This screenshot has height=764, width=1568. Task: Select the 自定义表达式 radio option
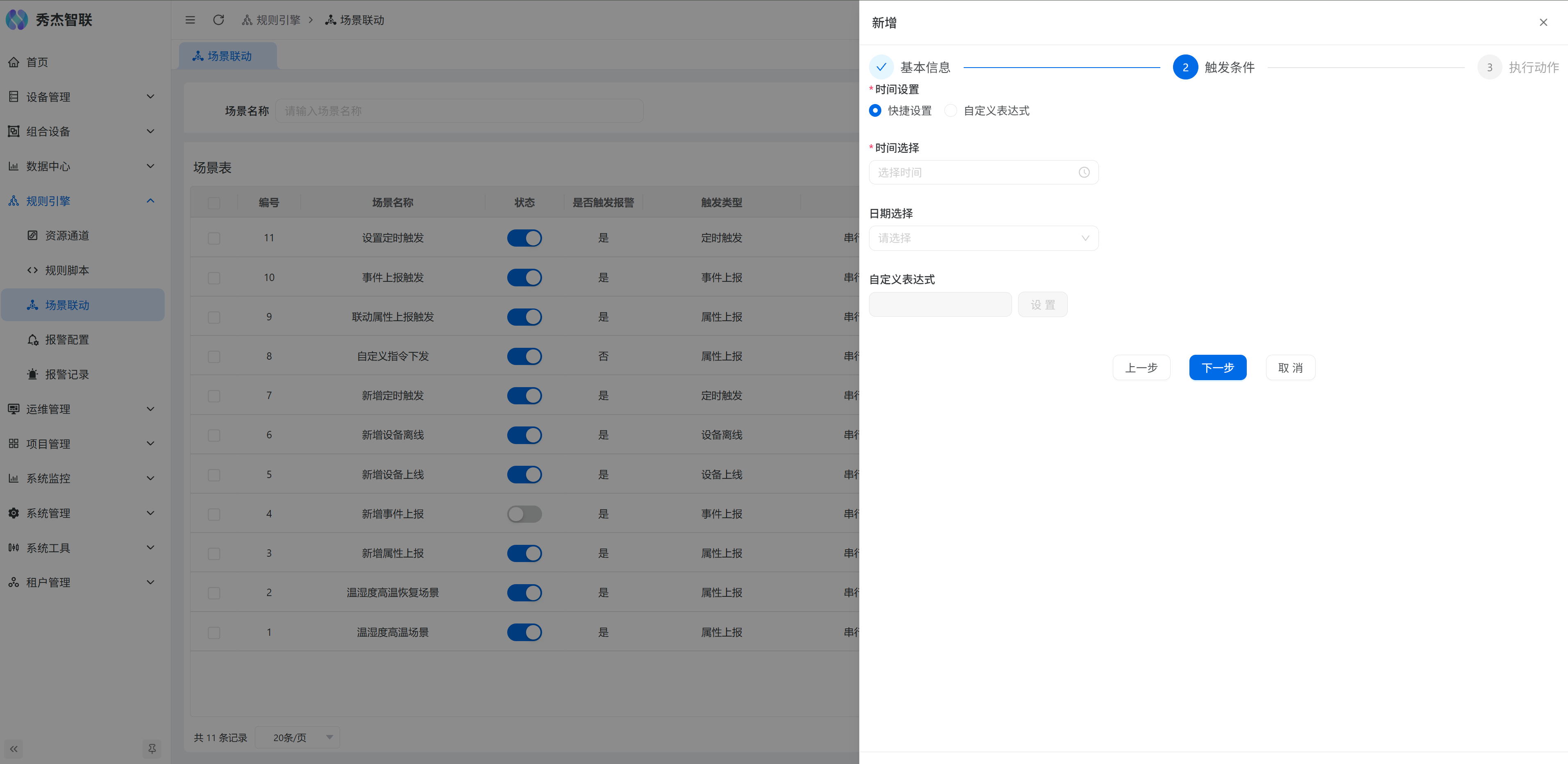(x=951, y=111)
